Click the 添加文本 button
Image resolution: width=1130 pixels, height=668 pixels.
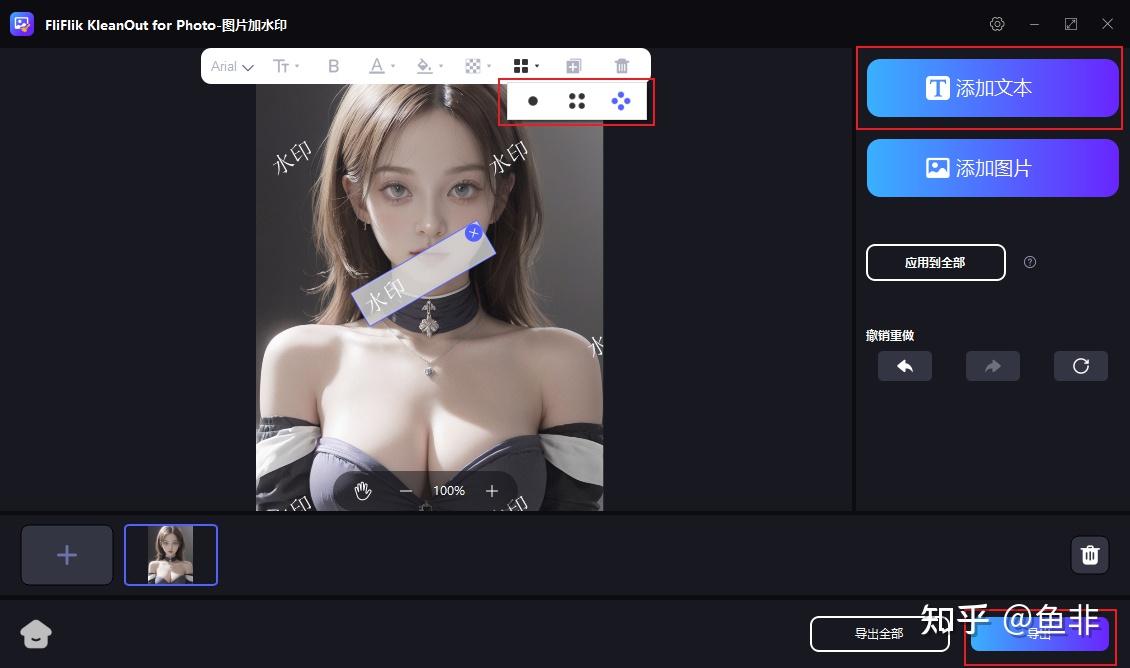992,88
